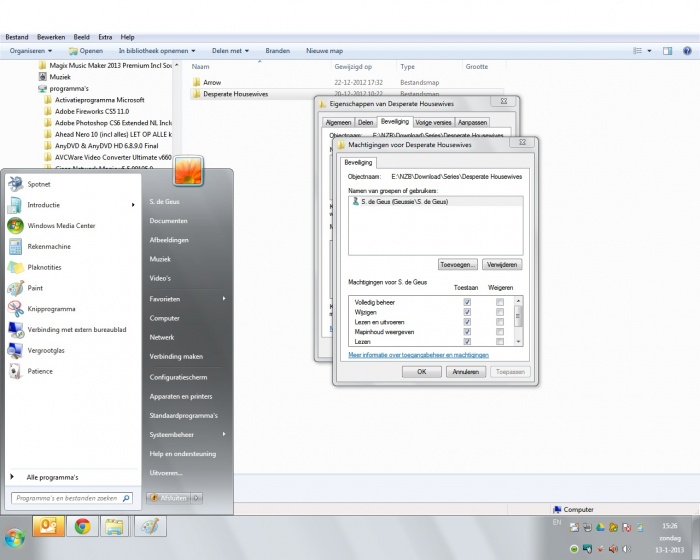This screenshot has width=700, height=560.
Task: Uncheck Toestaan for Wijzigen
Action: pos(467,312)
